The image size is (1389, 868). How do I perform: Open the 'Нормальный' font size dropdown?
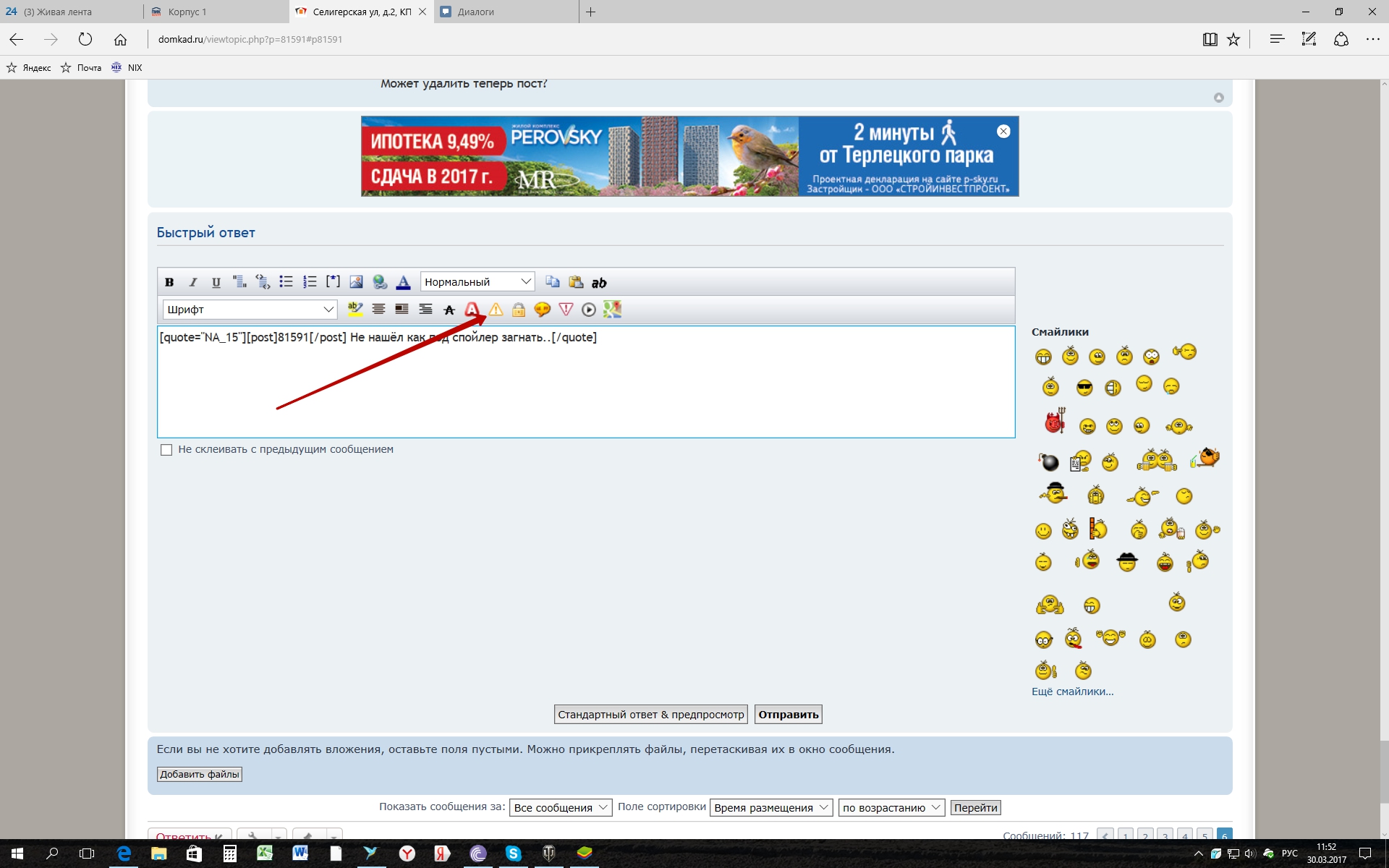(477, 282)
